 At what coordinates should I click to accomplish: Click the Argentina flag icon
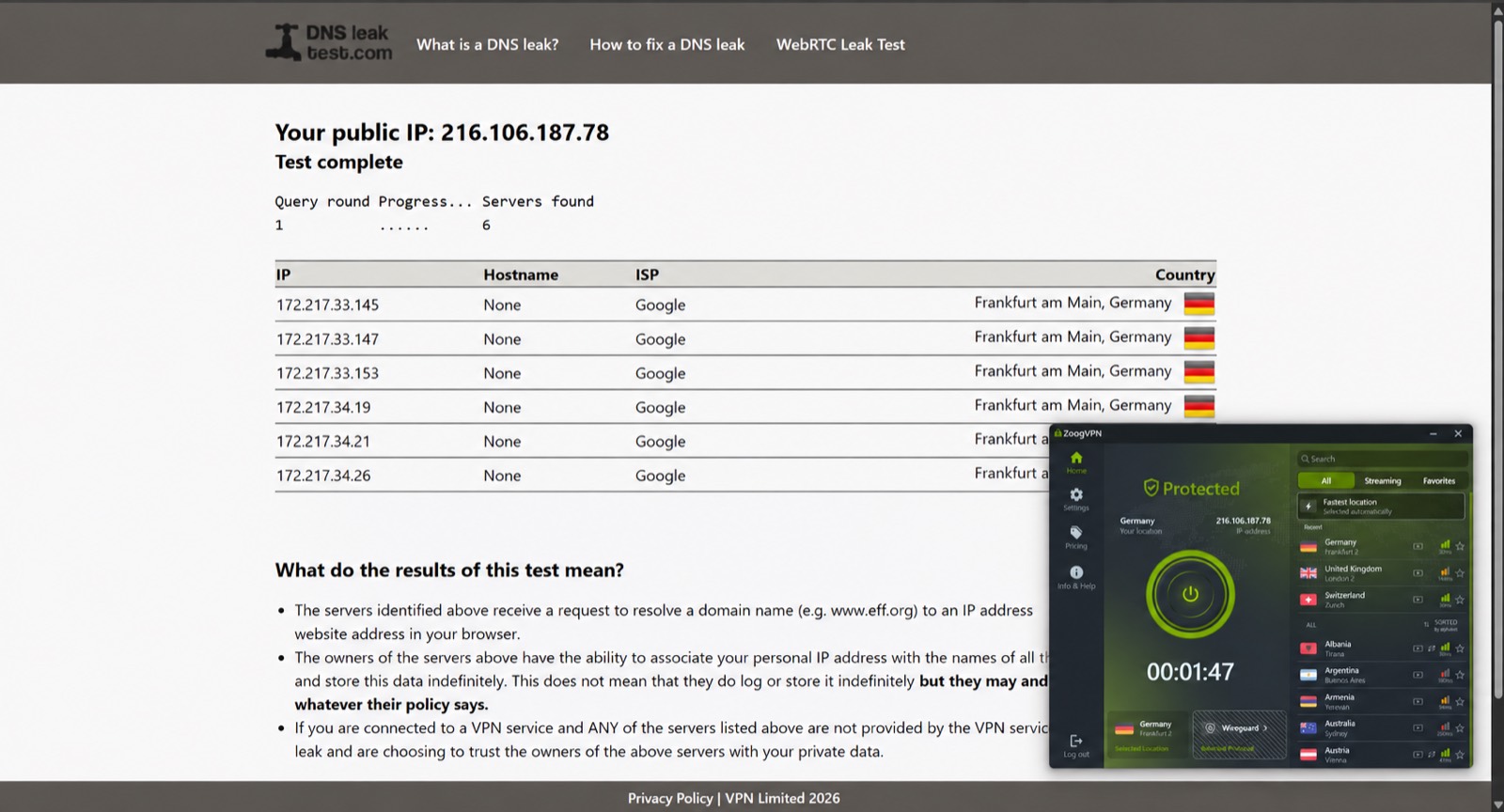1308,675
